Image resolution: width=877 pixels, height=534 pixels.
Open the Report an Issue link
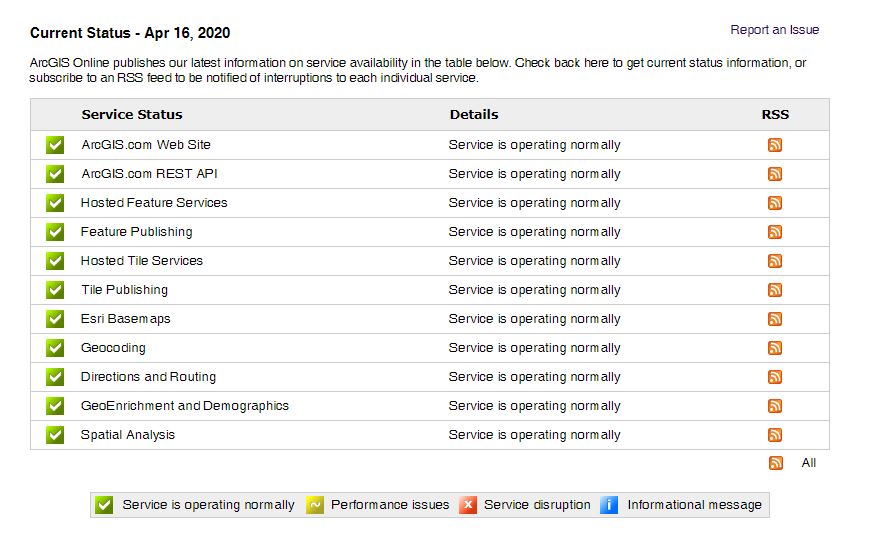[x=774, y=30]
